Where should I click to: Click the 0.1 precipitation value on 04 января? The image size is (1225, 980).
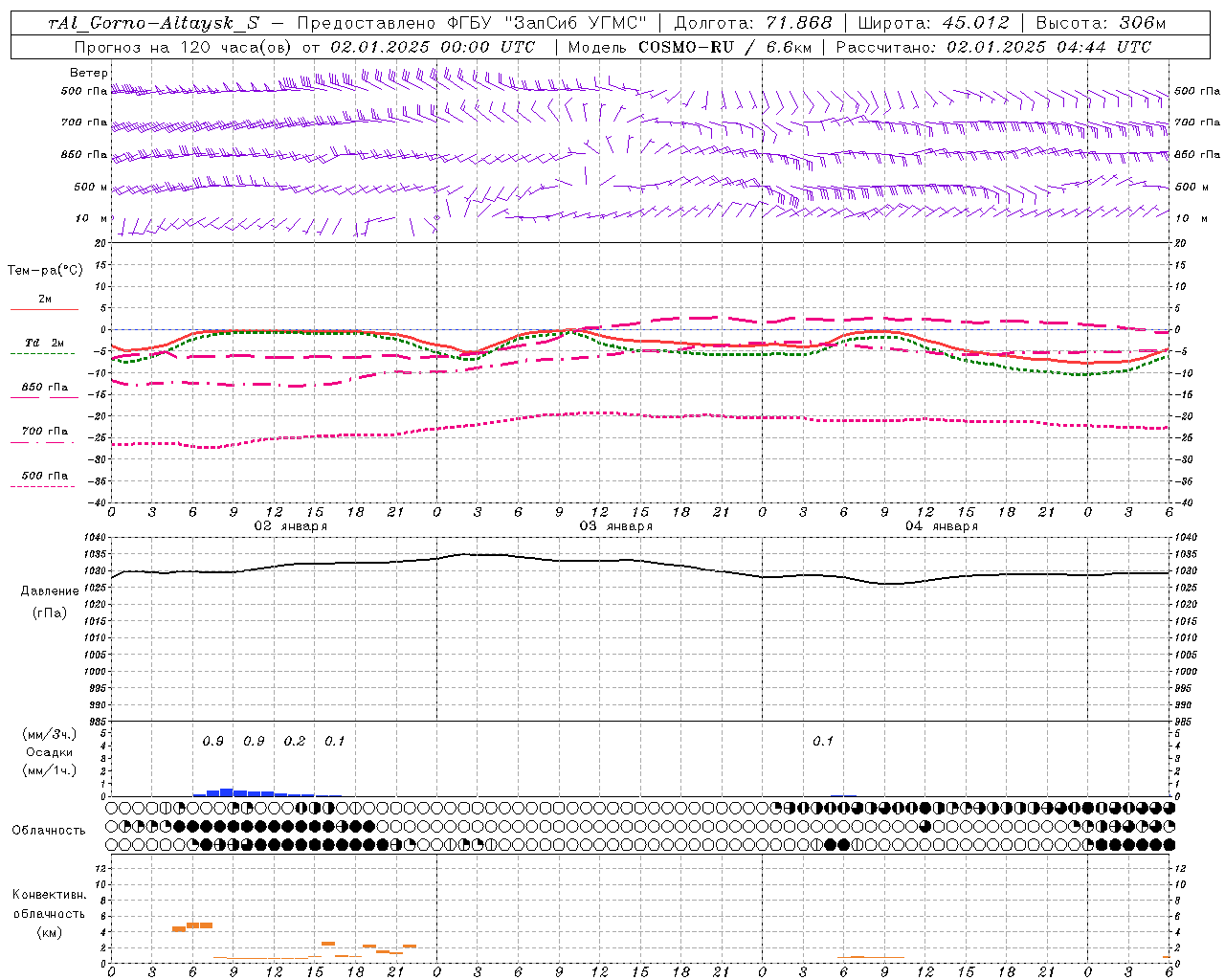point(823,742)
